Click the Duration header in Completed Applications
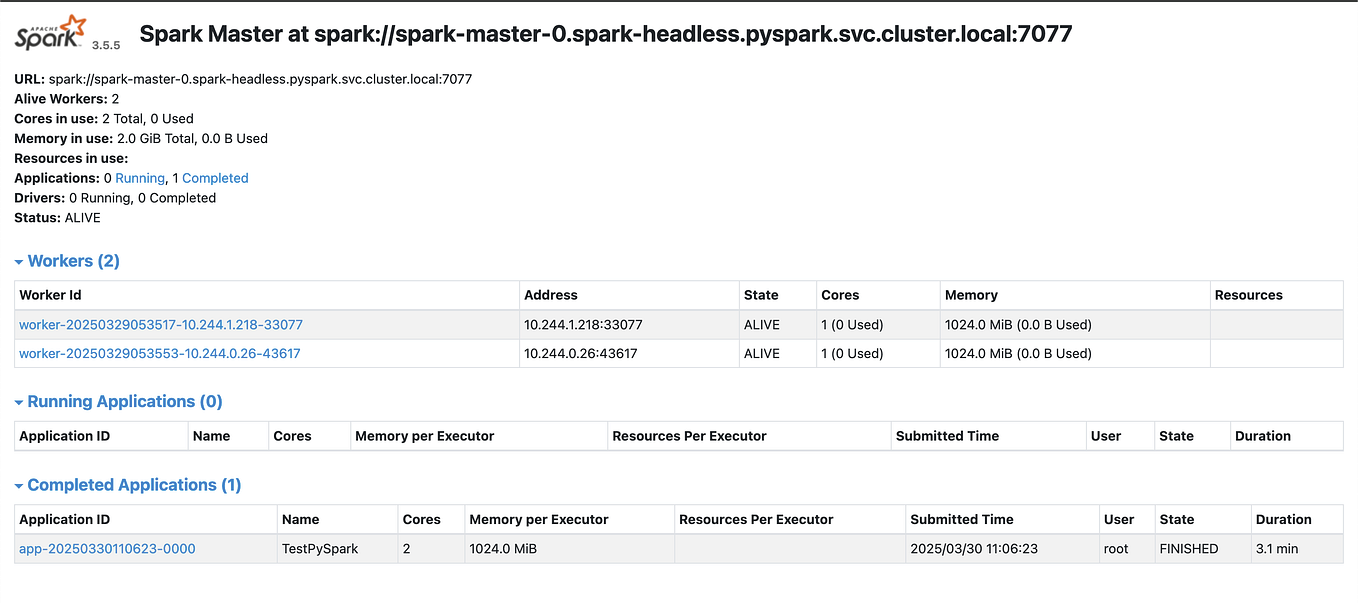 pos(1284,519)
